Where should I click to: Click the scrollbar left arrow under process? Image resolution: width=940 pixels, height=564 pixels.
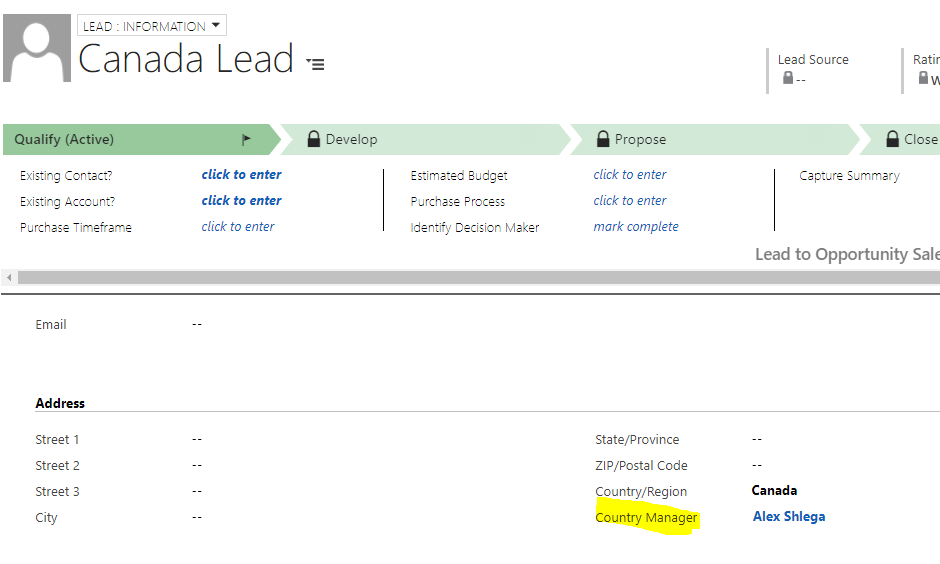(9, 278)
